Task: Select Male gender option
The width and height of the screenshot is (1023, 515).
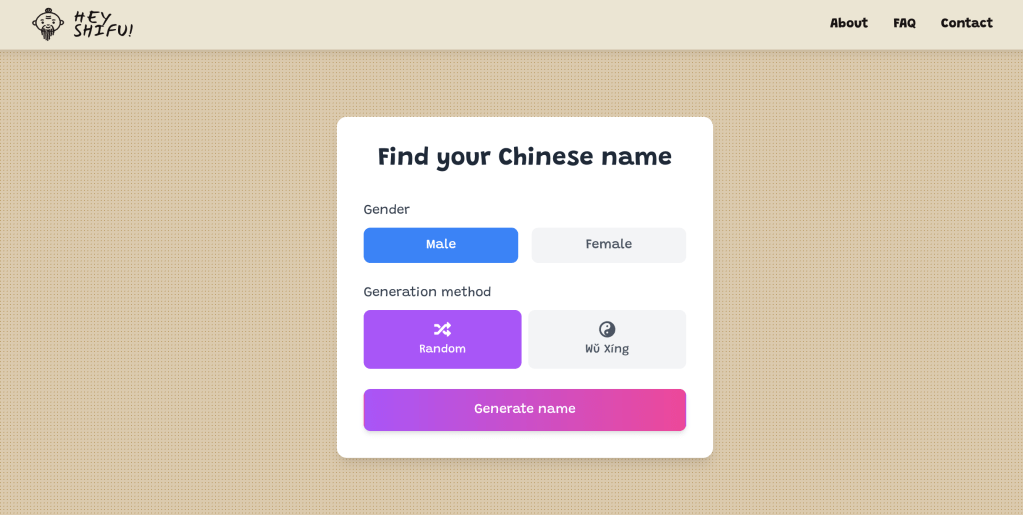Action: pyautogui.click(x=440, y=245)
